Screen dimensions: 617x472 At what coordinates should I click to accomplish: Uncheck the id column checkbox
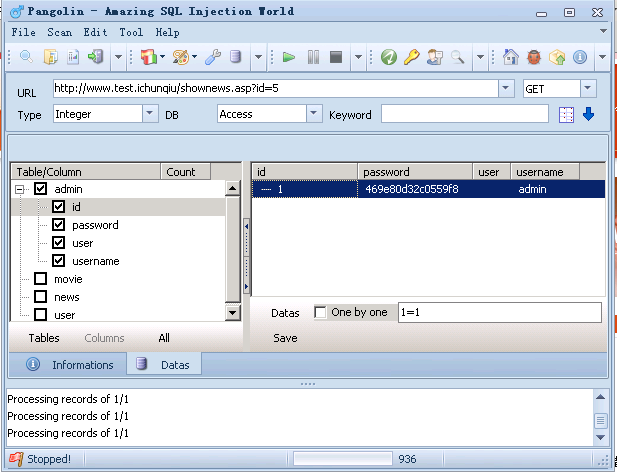59,206
